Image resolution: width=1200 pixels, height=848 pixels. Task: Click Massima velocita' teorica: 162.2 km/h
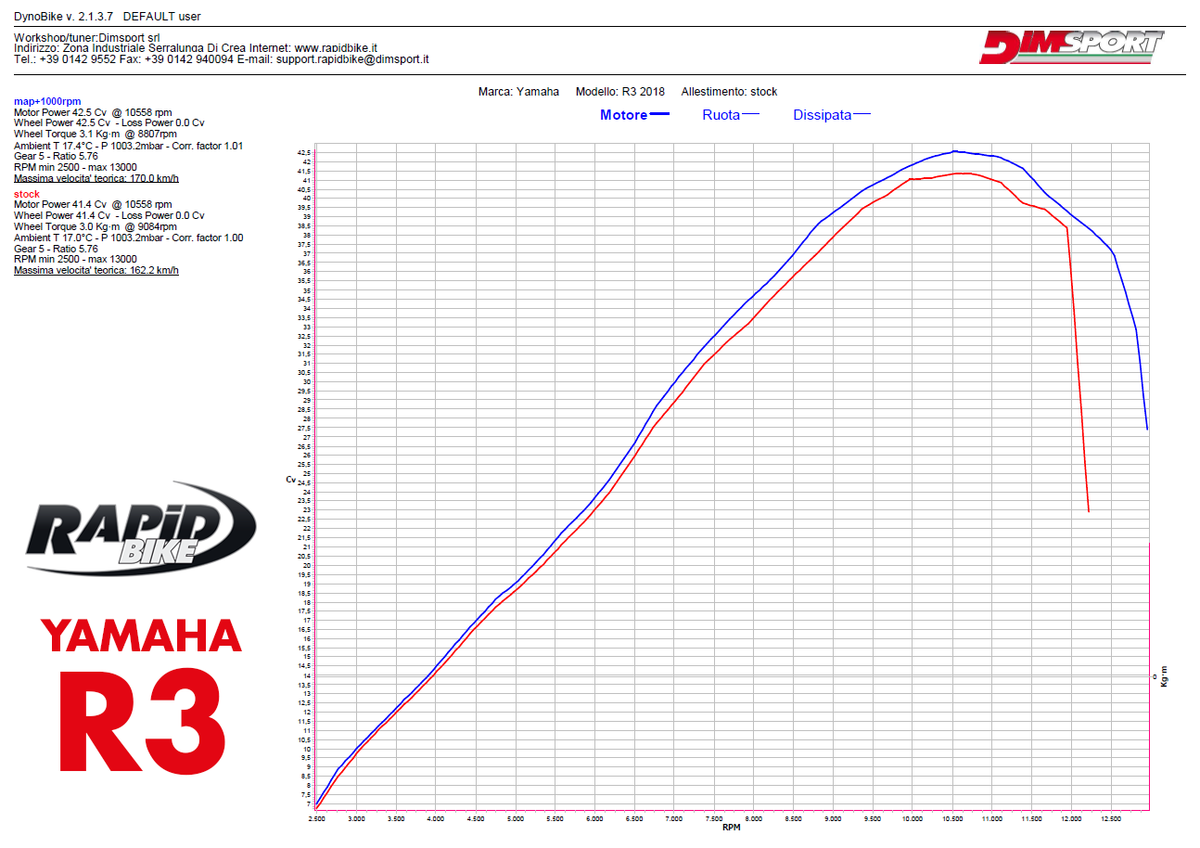(97, 271)
